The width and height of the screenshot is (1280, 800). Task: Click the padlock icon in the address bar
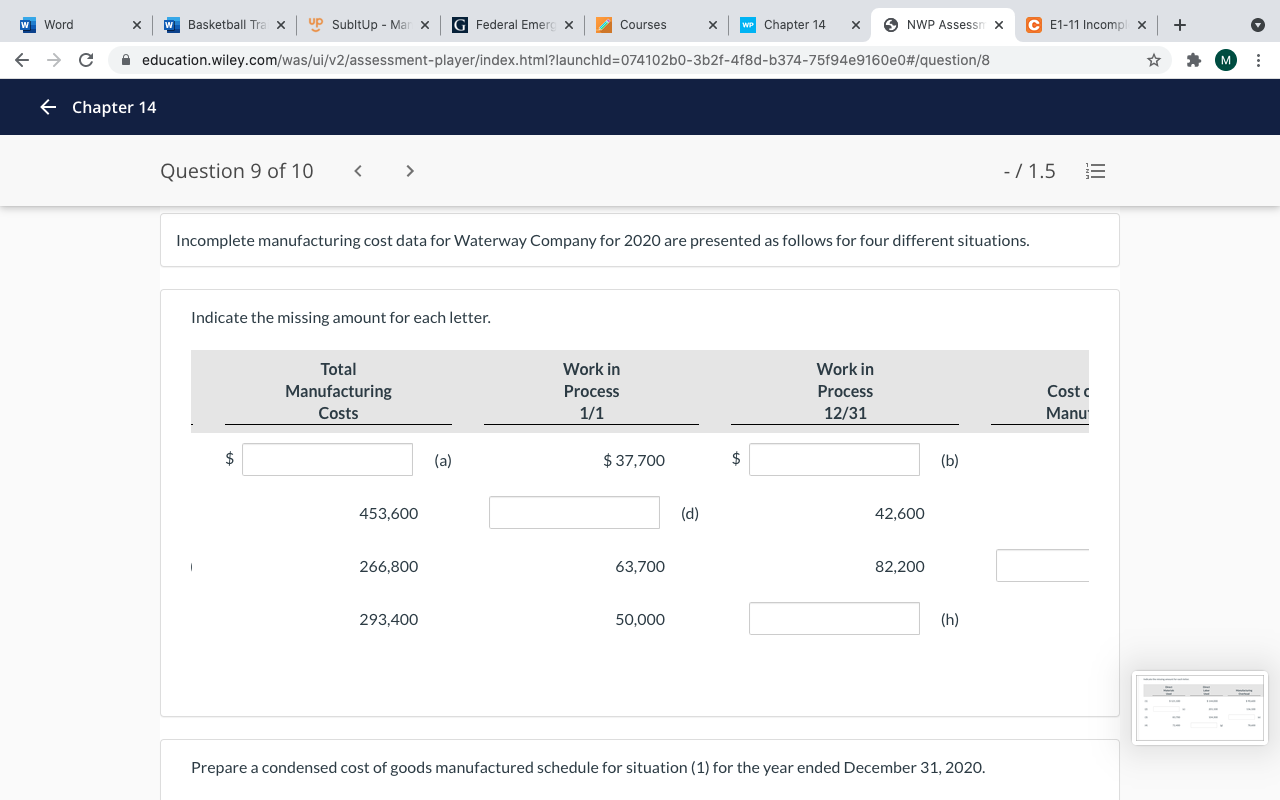126,59
